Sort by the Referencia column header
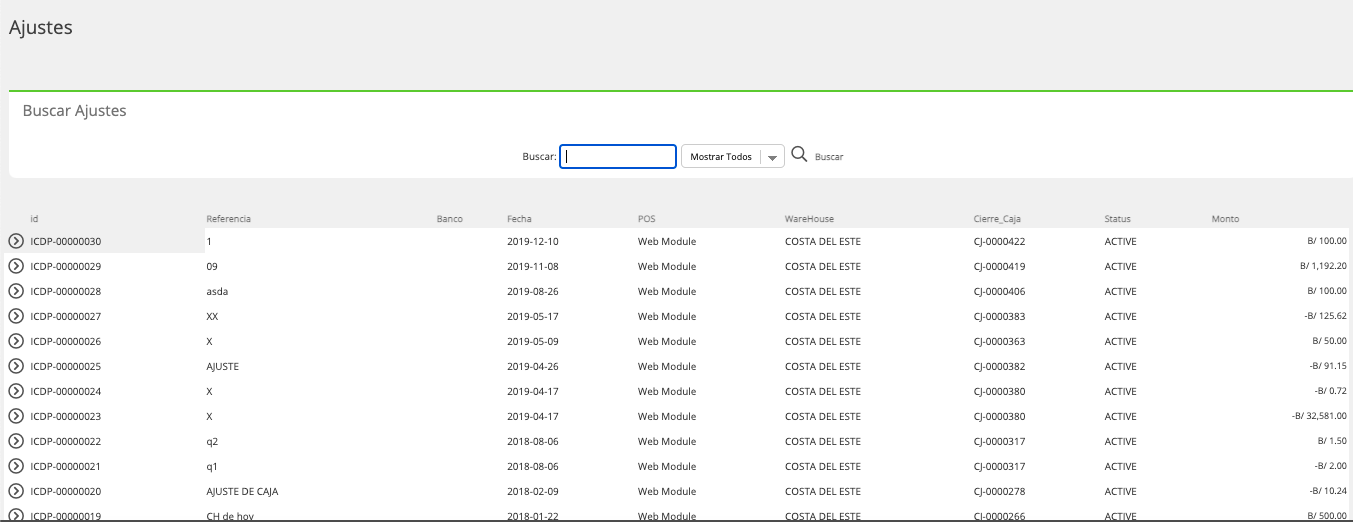 click(x=228, y=218)
